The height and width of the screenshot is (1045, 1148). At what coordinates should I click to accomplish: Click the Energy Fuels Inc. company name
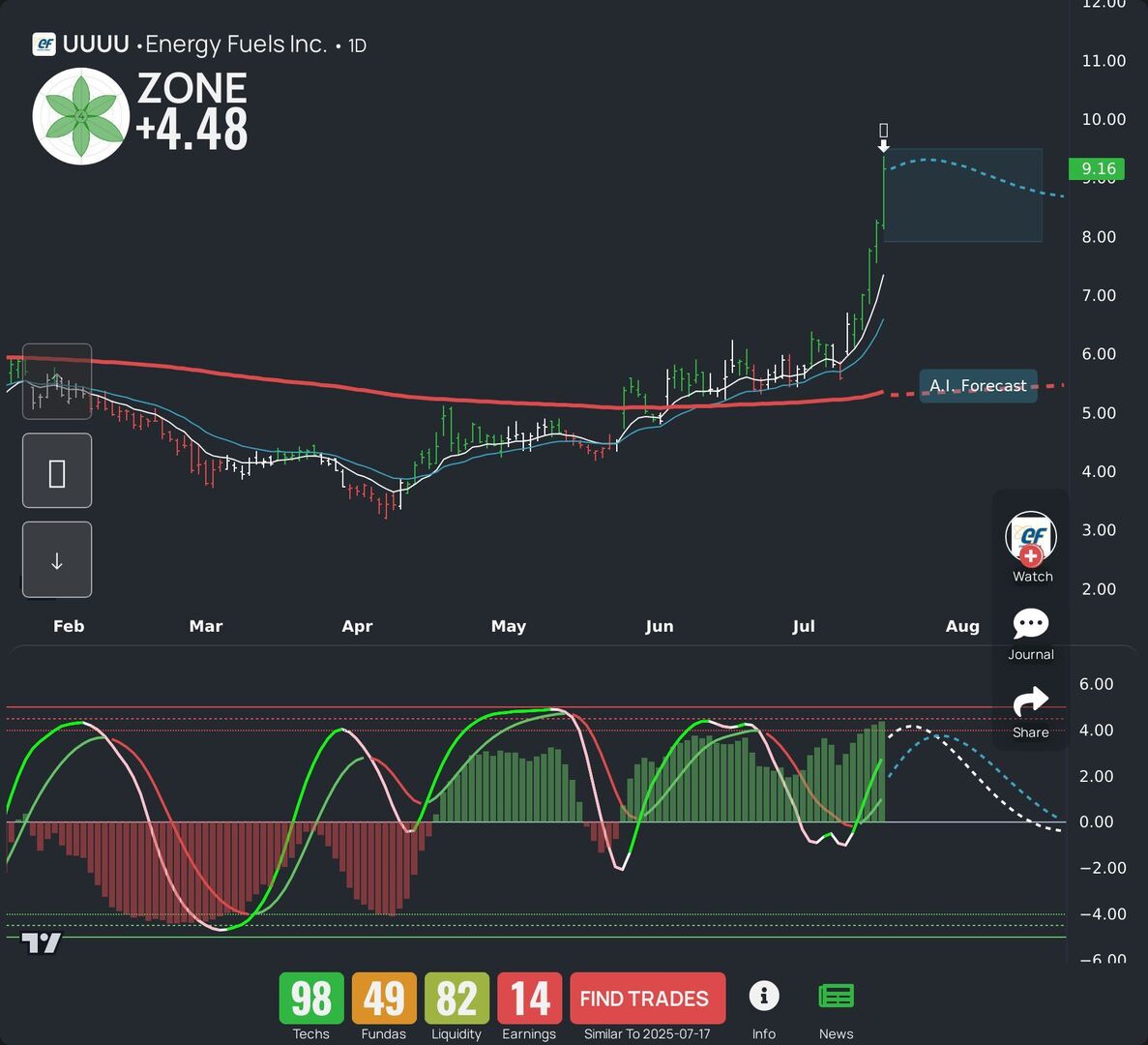pos(237,44)
